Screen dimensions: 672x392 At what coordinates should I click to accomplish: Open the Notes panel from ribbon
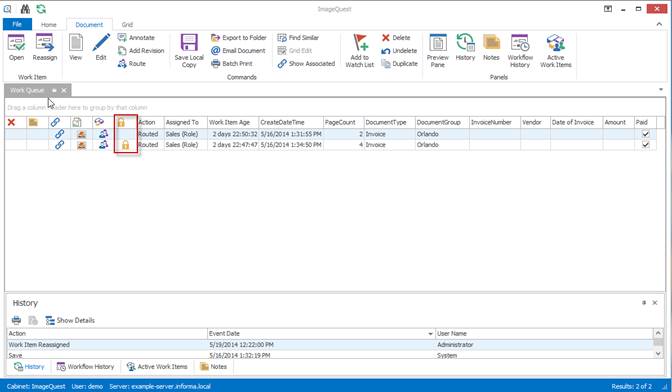[491, 48]
